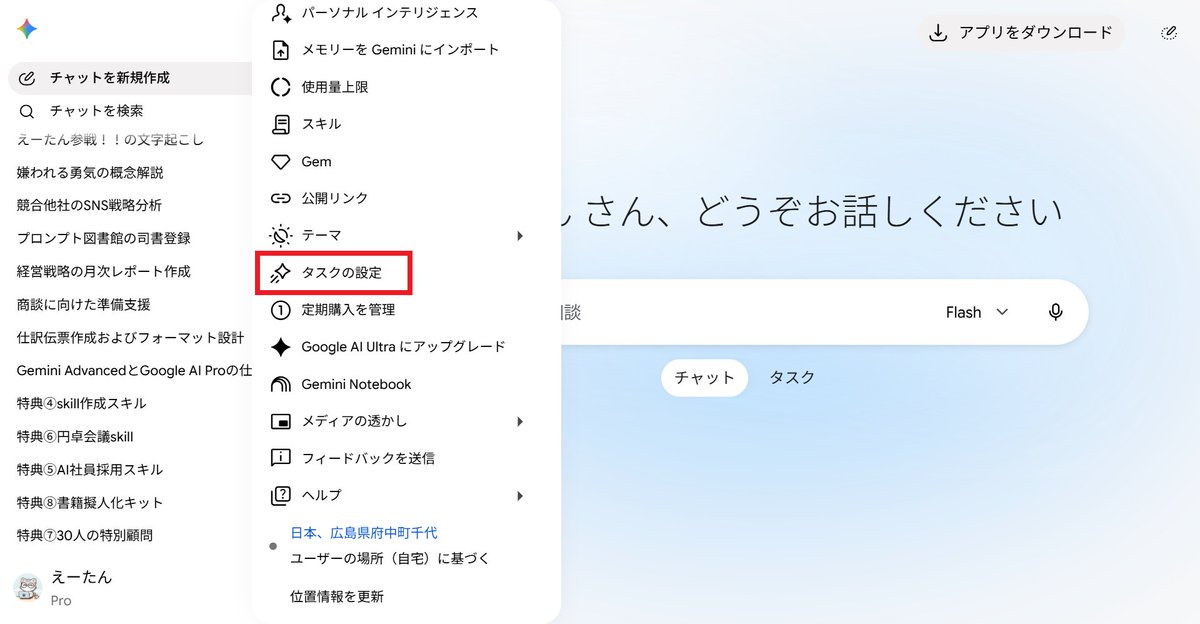This screenshot has width=1200, height=624.
Task: Click the スキル scroll icon
Action: tap(281, 124)
